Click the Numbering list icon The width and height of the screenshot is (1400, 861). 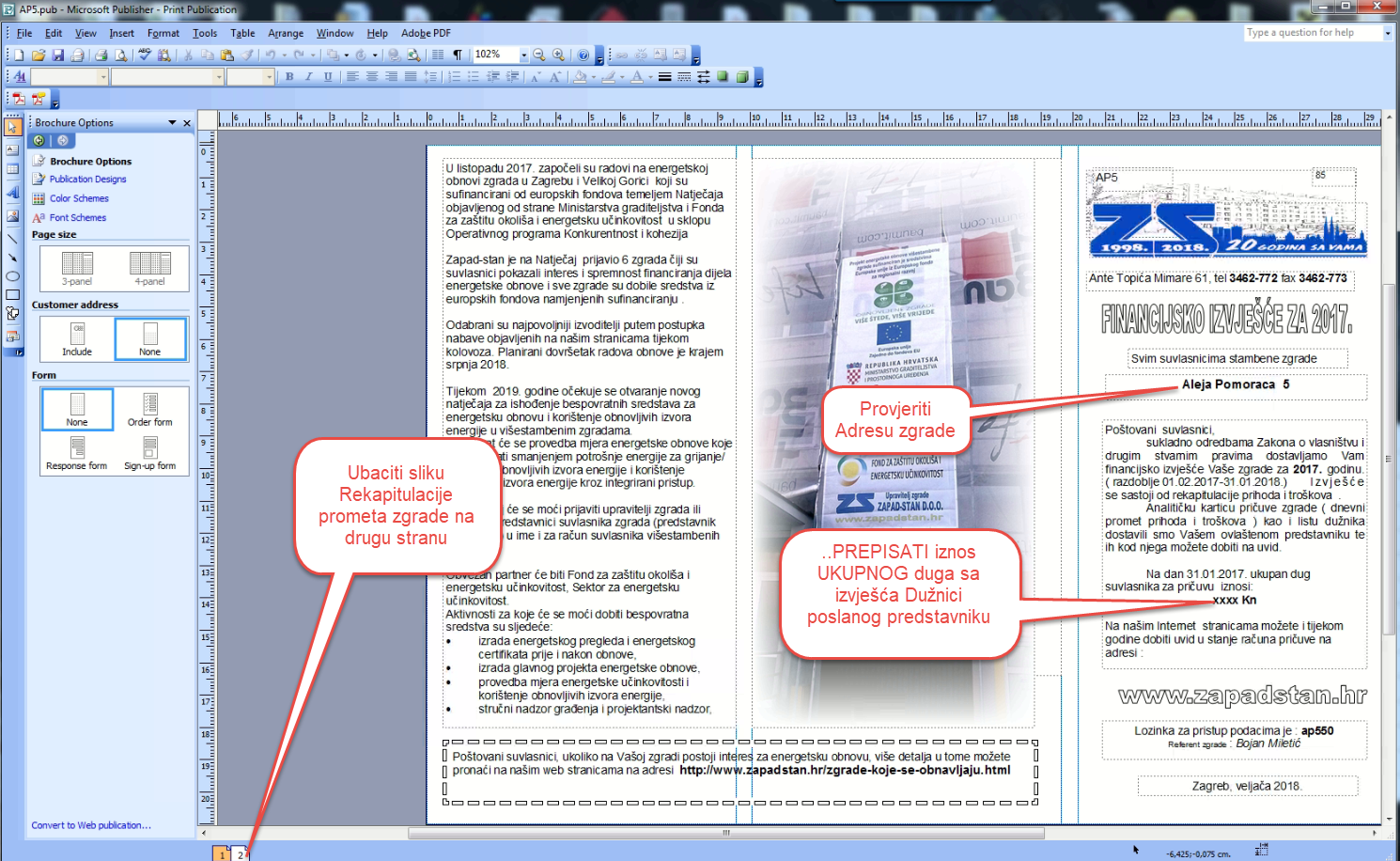(454, 77)
